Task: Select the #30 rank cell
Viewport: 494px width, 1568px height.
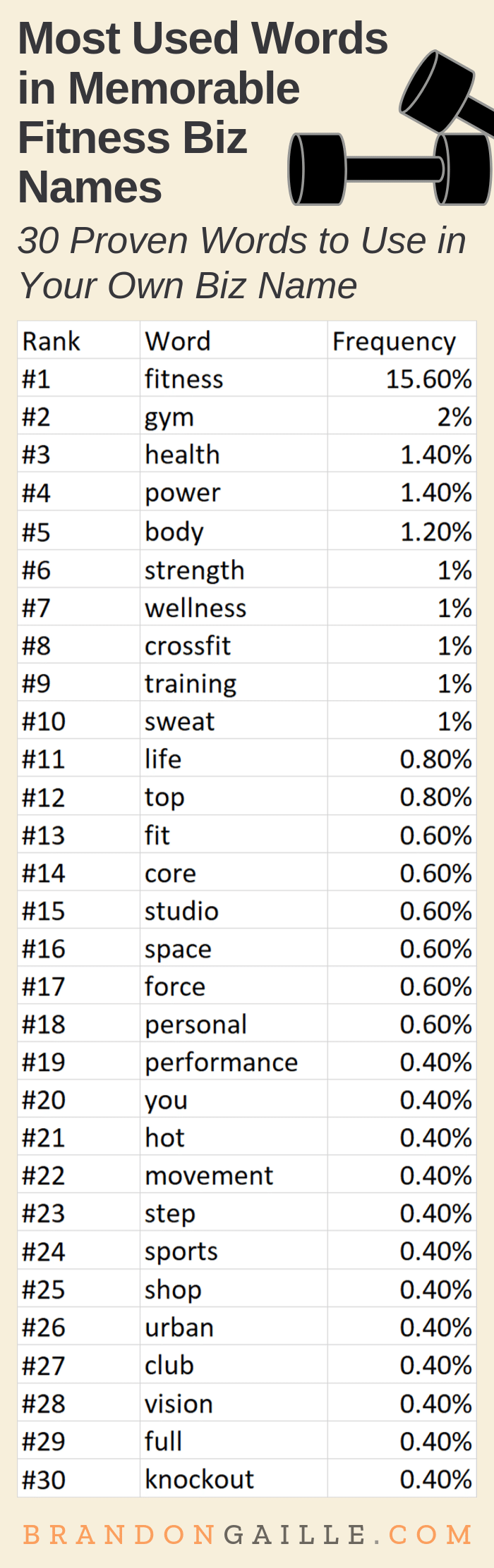Action: (44, 1479)
